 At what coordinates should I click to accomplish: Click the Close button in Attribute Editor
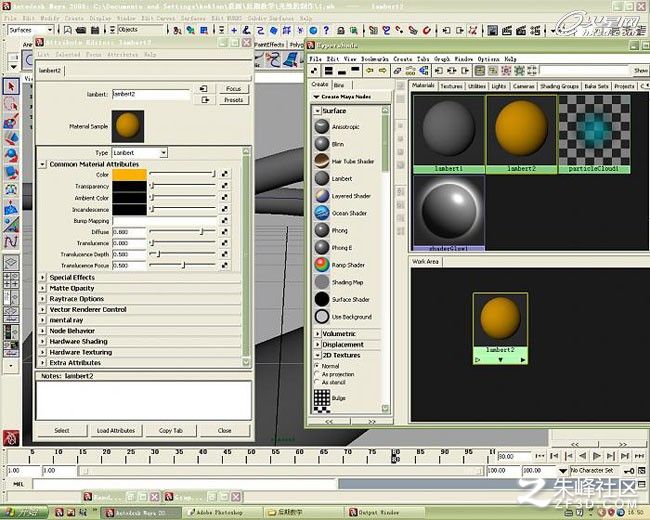(224, 430)
